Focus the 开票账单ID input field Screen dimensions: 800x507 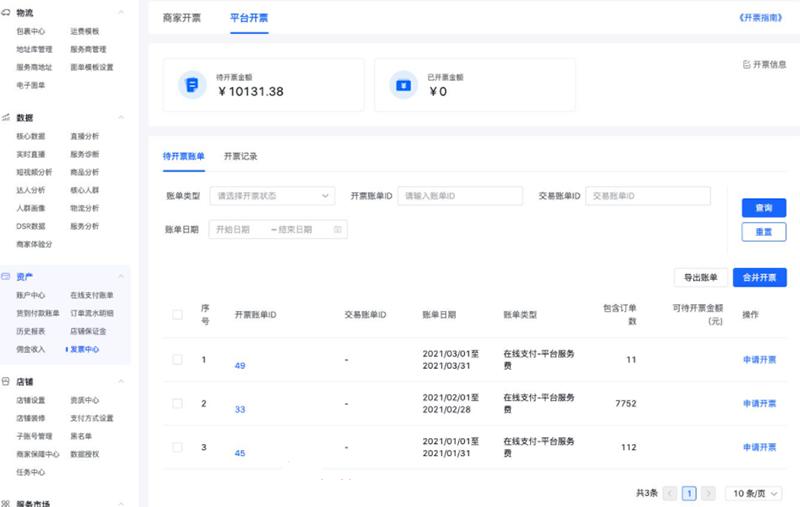(x=459, y=196)
